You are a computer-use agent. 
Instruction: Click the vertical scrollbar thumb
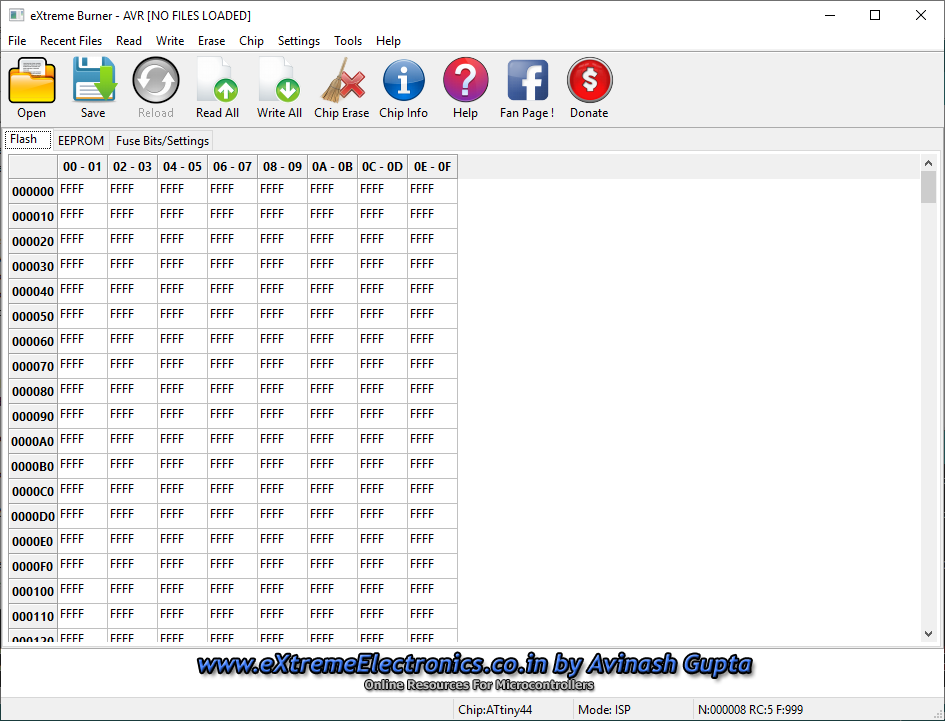928,187
